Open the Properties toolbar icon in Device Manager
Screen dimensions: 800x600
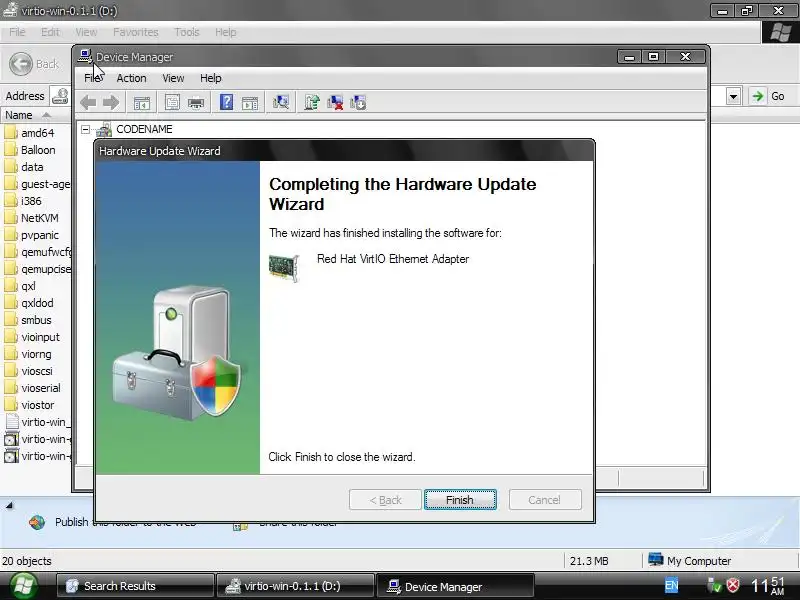(172, 103)
